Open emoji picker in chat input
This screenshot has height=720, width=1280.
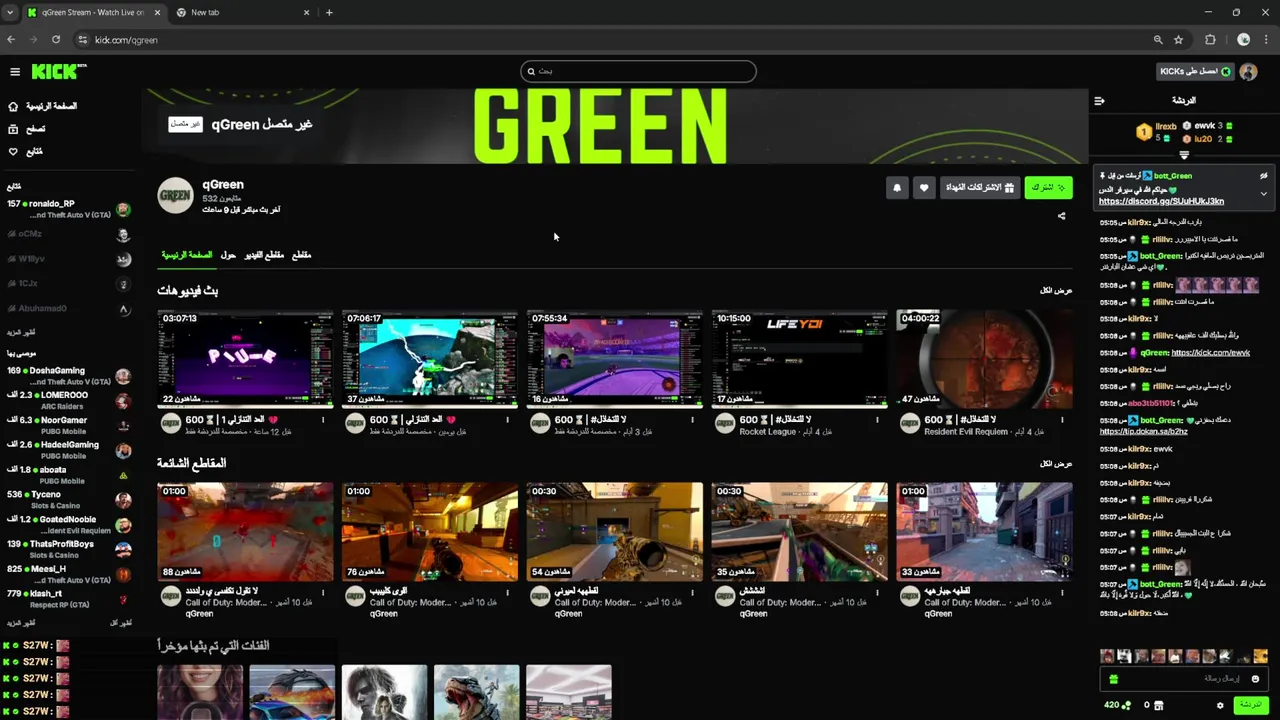[1255, 679]
